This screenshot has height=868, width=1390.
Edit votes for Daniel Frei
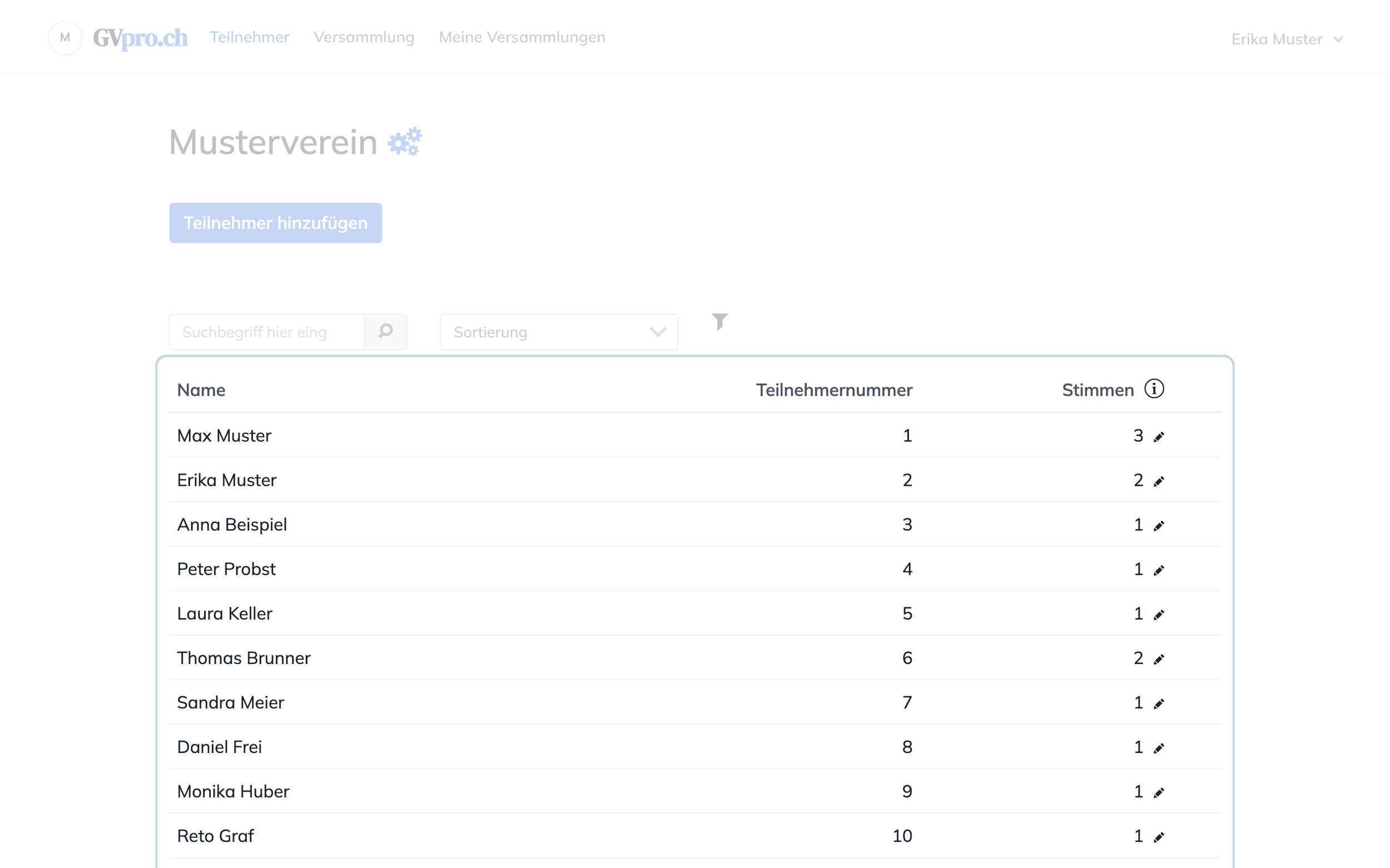click(x=1159, y=748)
